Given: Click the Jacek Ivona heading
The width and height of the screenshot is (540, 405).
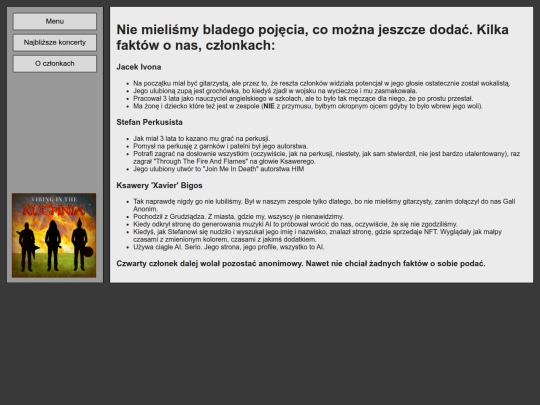Looking at the screenshot, I should point(139,67).
